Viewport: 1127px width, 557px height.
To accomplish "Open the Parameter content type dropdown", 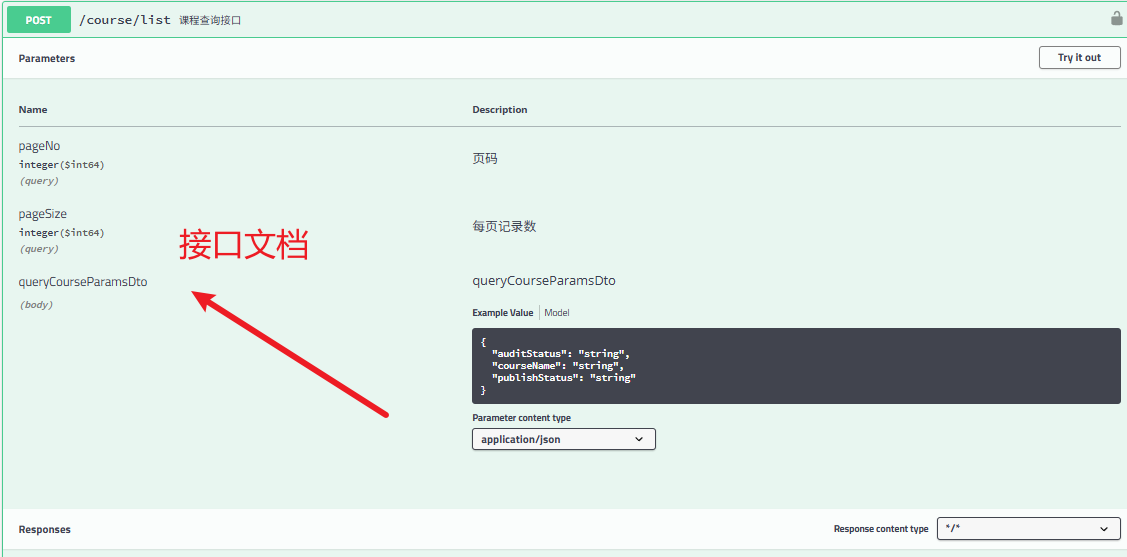I will click(564, 439).
